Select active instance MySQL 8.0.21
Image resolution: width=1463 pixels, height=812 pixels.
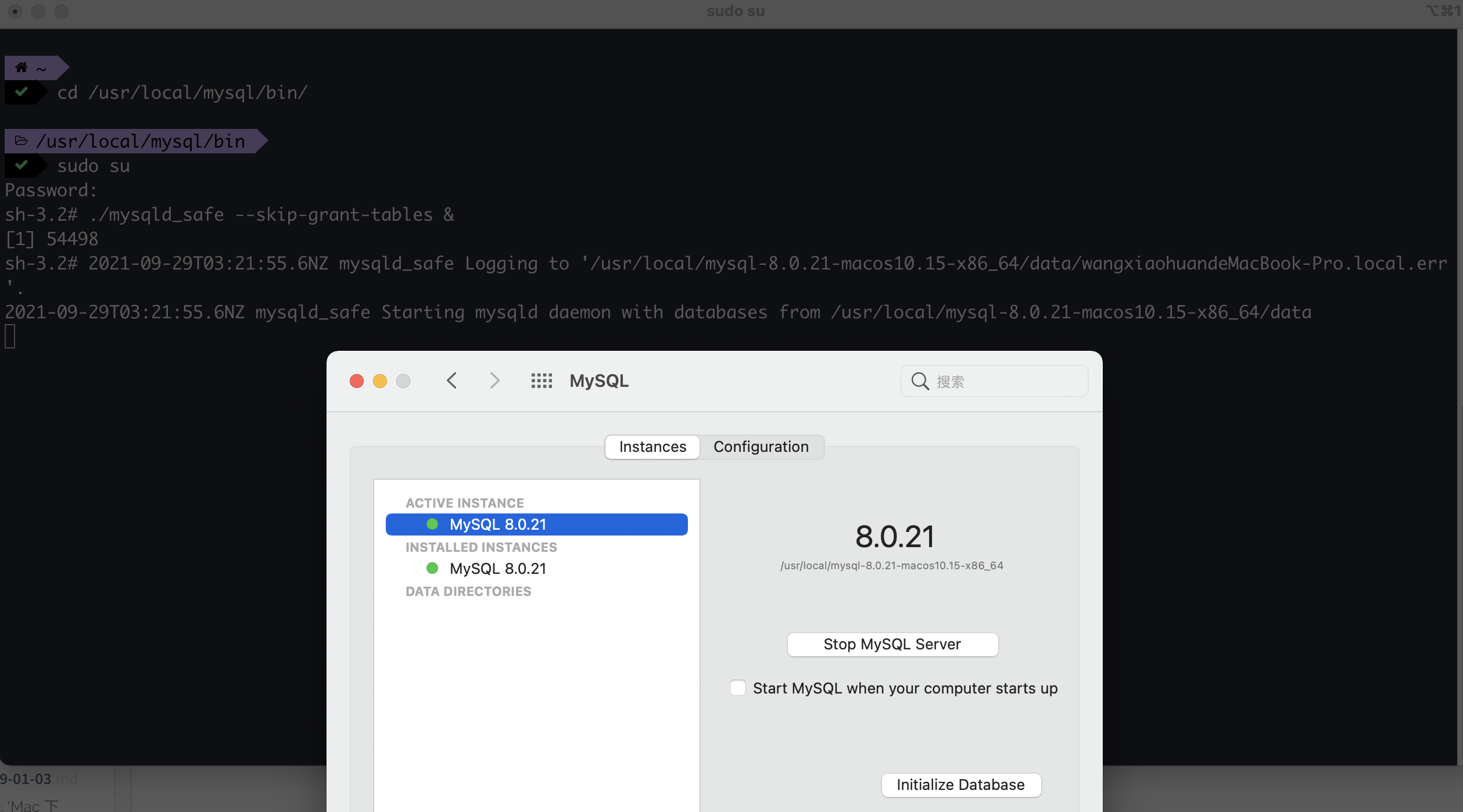pyautogui.click(x=536, y=524)
